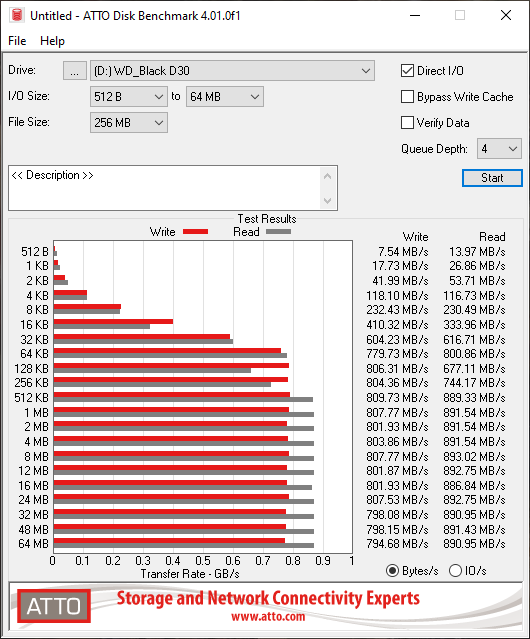
Task: Click the red Write legend swatch
Action: [x=196, y=231]
